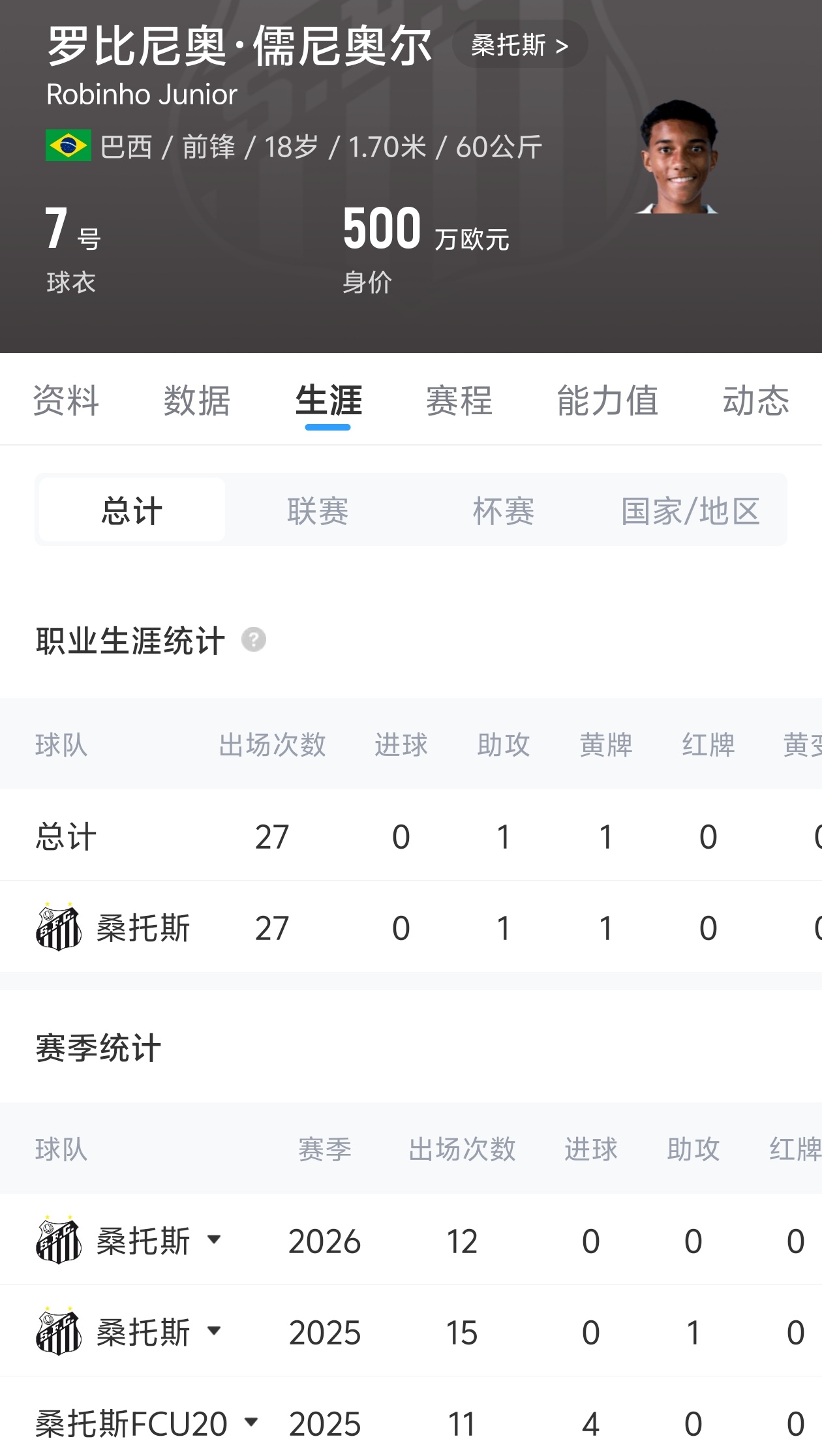822x1456 pixels.
Task: Tap the Santos crest in 2026 season row
Action: point(59,1240)
